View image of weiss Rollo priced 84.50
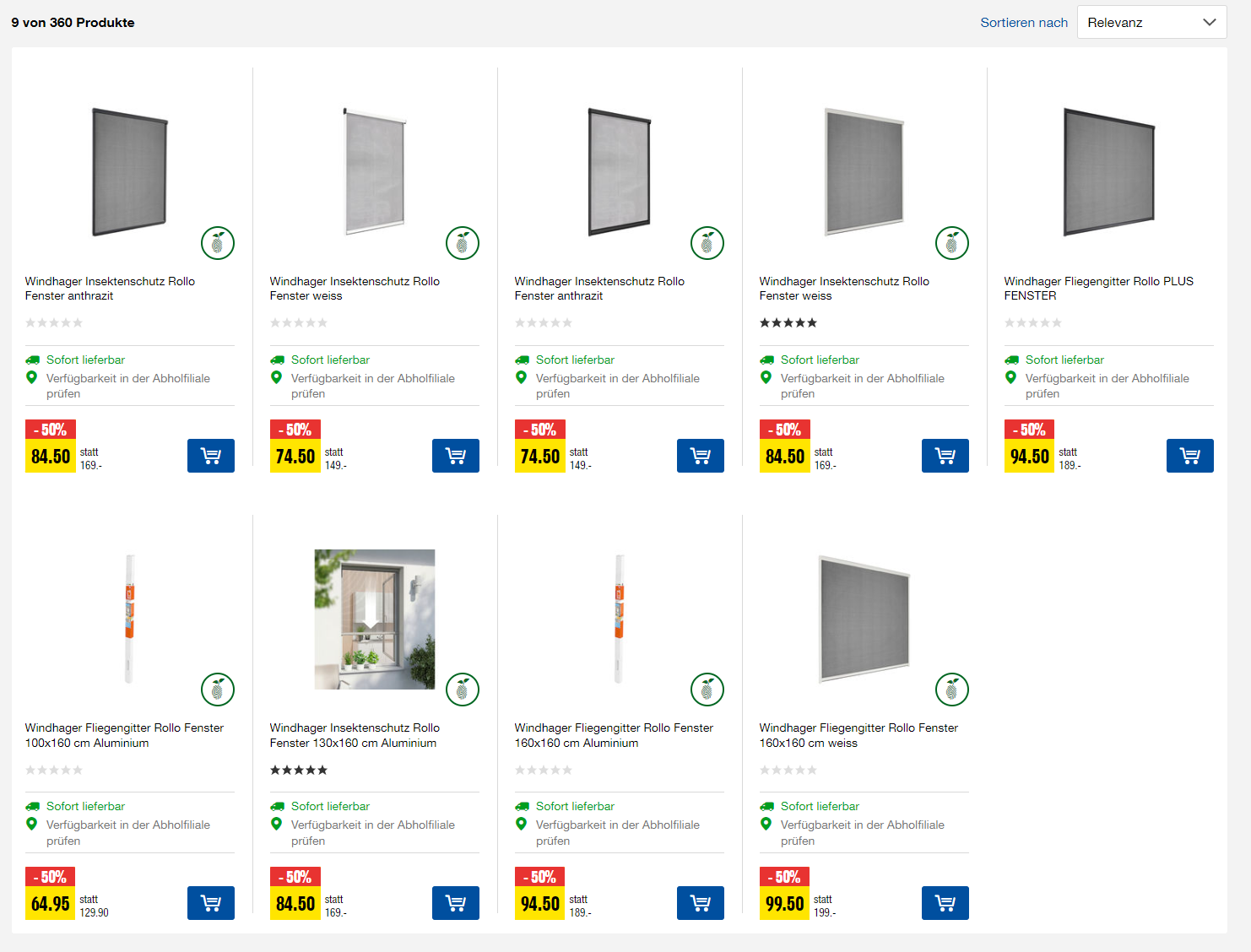 864,172
